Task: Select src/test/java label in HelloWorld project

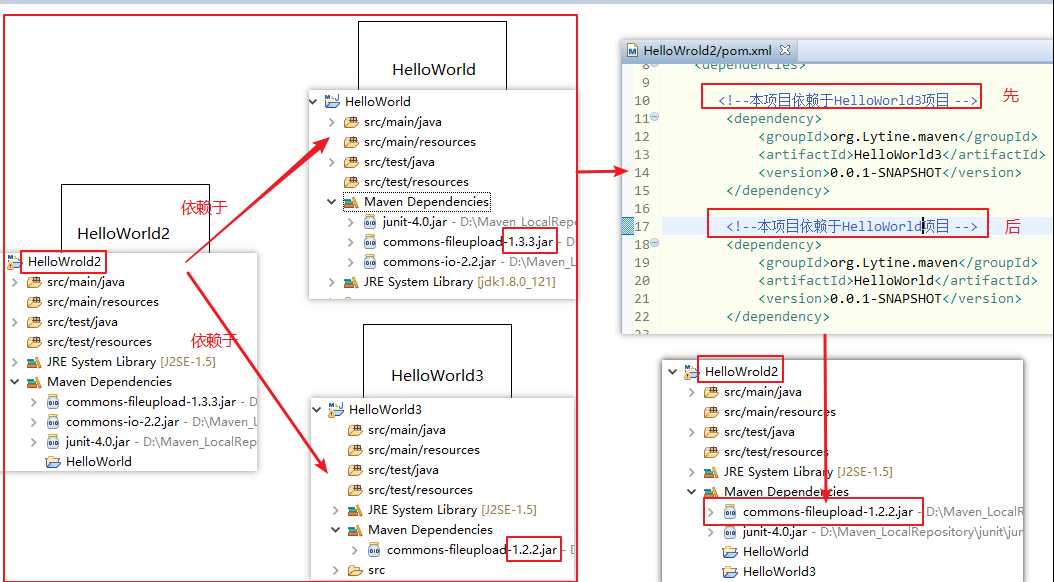Action: 399,162
